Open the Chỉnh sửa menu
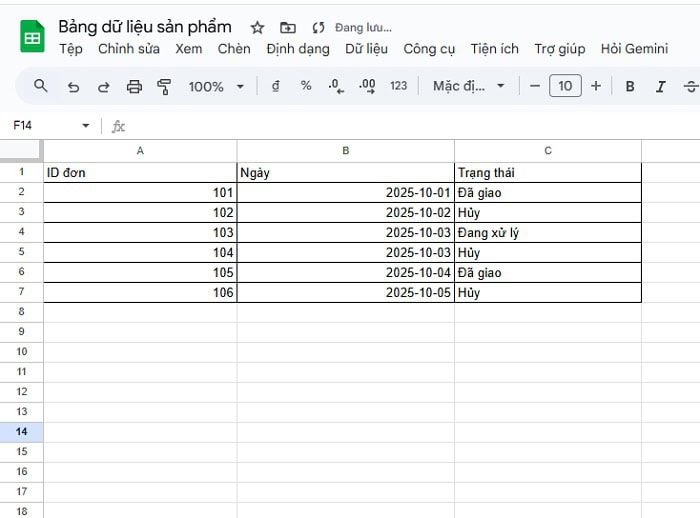The image size is (700, 518). [129, 49]
